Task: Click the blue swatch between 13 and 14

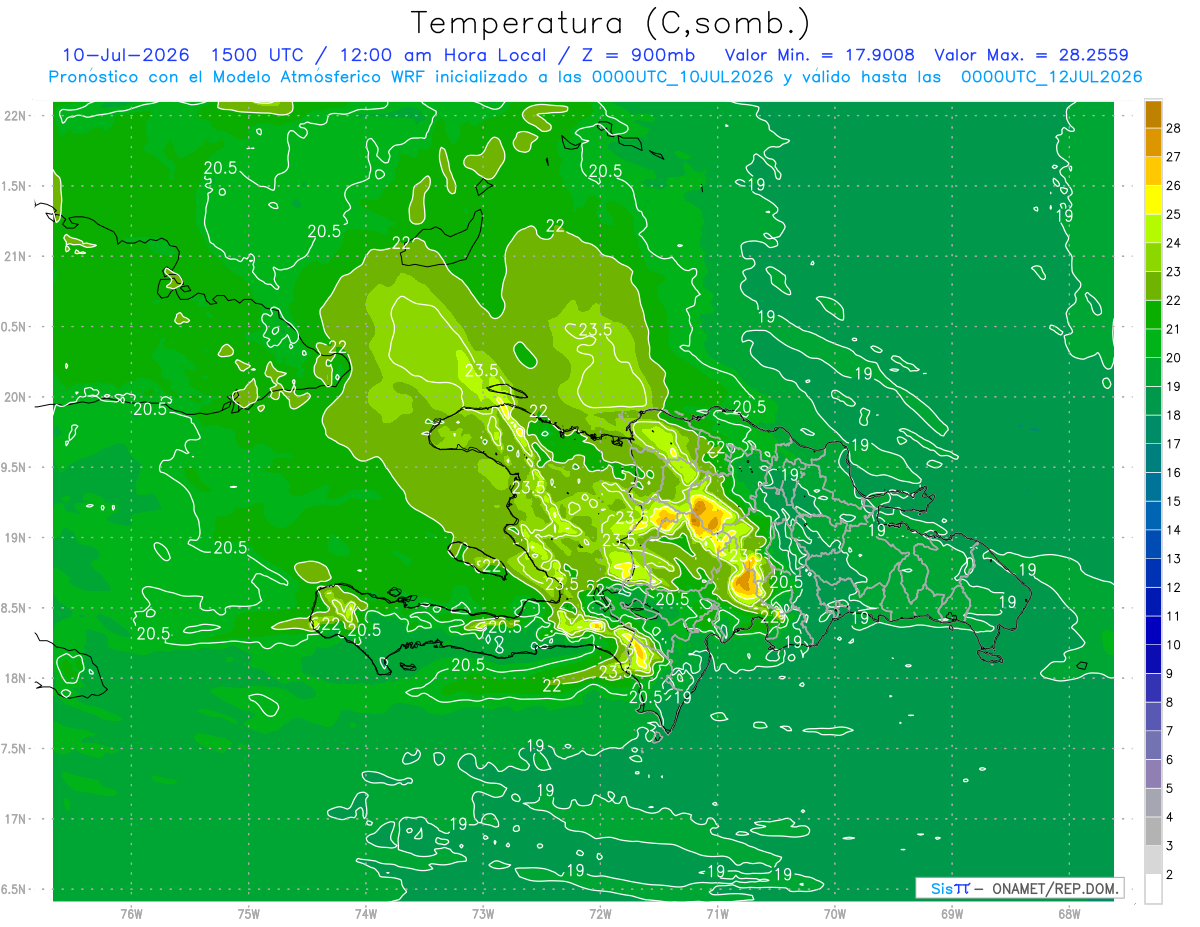Action: 1153,544
